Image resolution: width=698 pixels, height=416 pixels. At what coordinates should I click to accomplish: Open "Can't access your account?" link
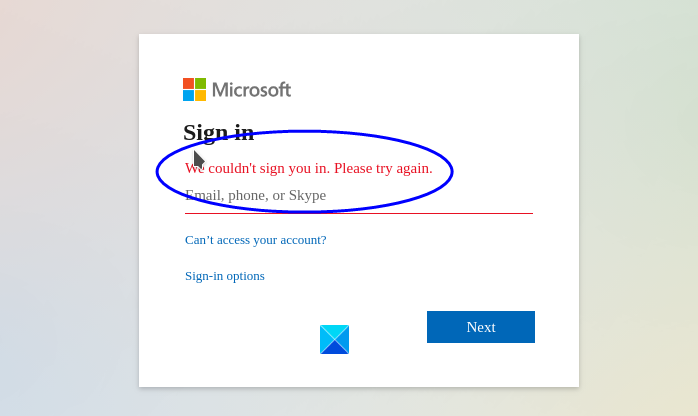[x=255, y=240]
